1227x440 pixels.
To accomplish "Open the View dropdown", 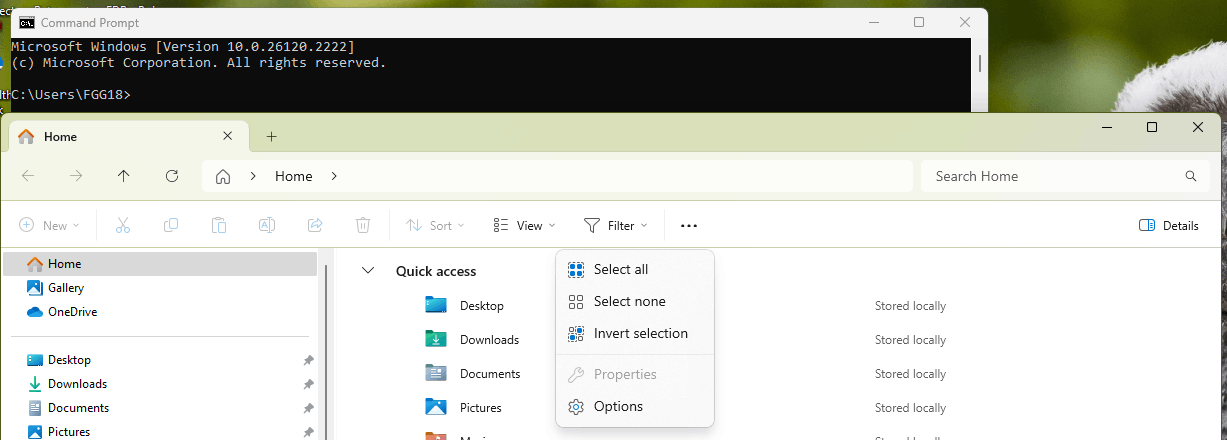I will [x=525, y=226].
